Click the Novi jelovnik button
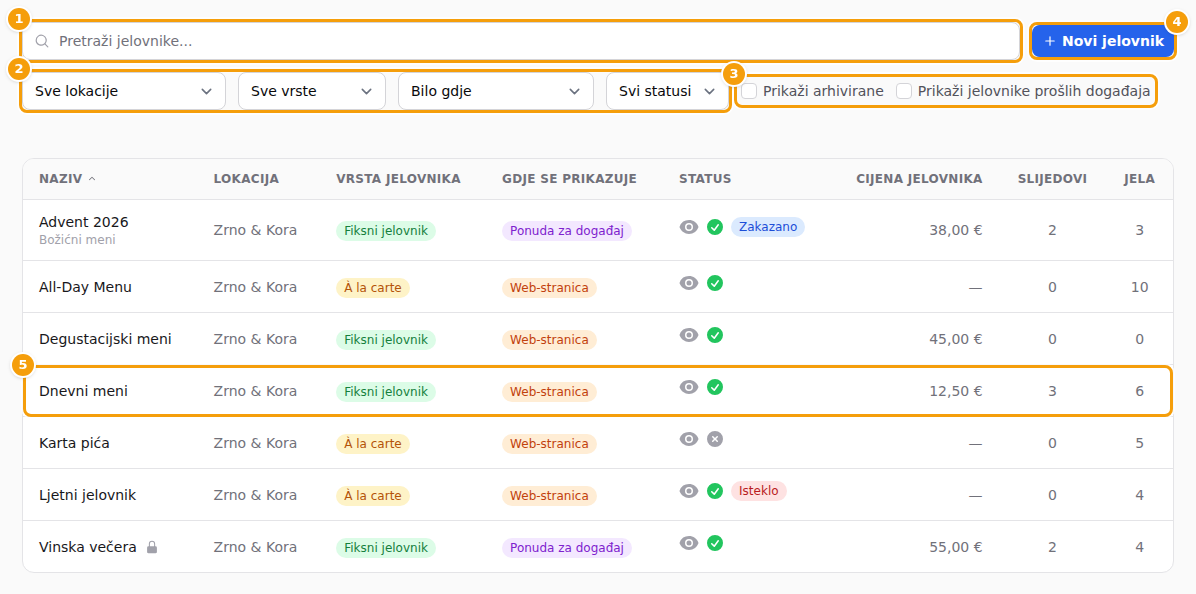 click(1103, 41)
